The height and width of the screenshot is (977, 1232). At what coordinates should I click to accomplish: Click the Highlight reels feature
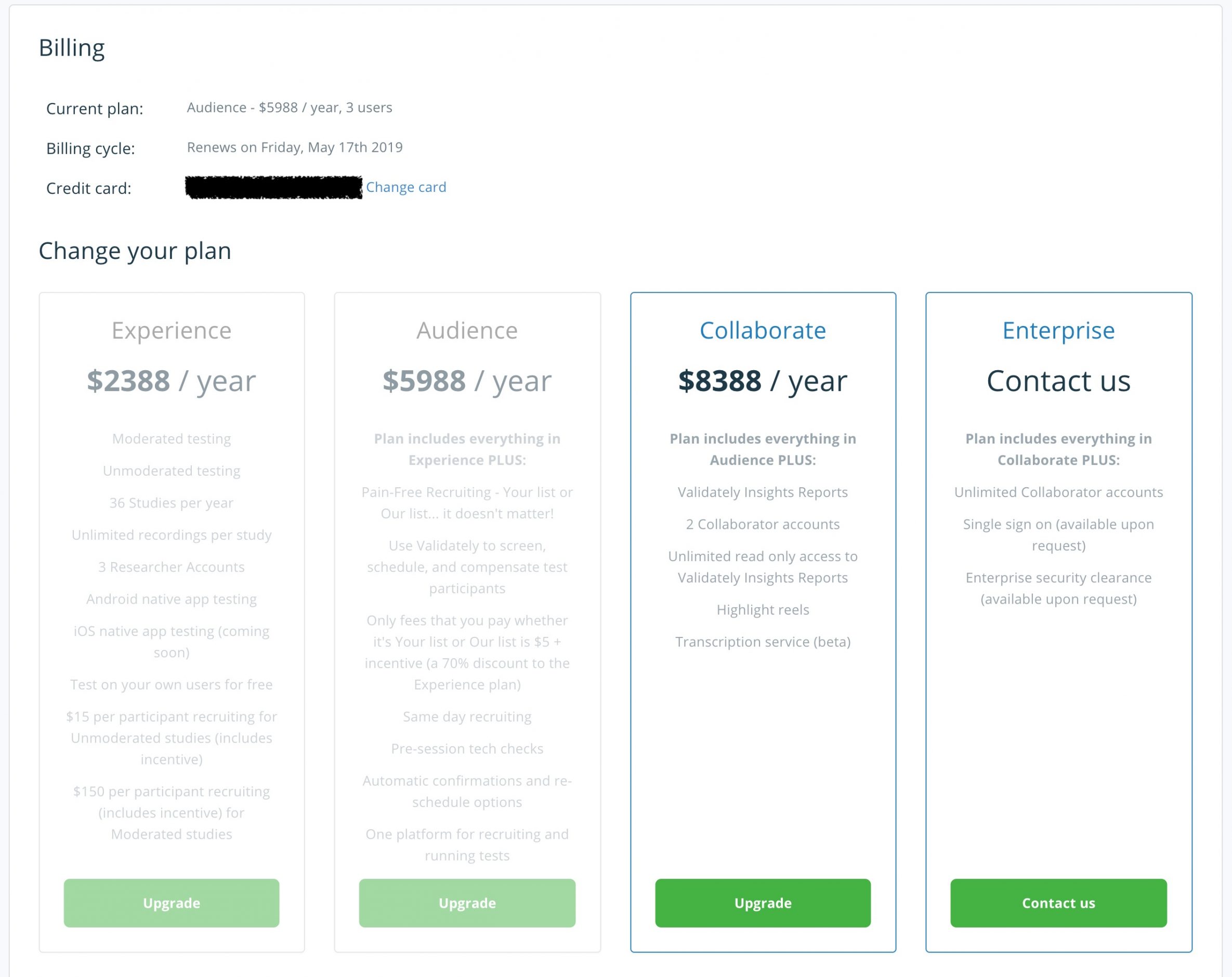(x=762, y=609)
